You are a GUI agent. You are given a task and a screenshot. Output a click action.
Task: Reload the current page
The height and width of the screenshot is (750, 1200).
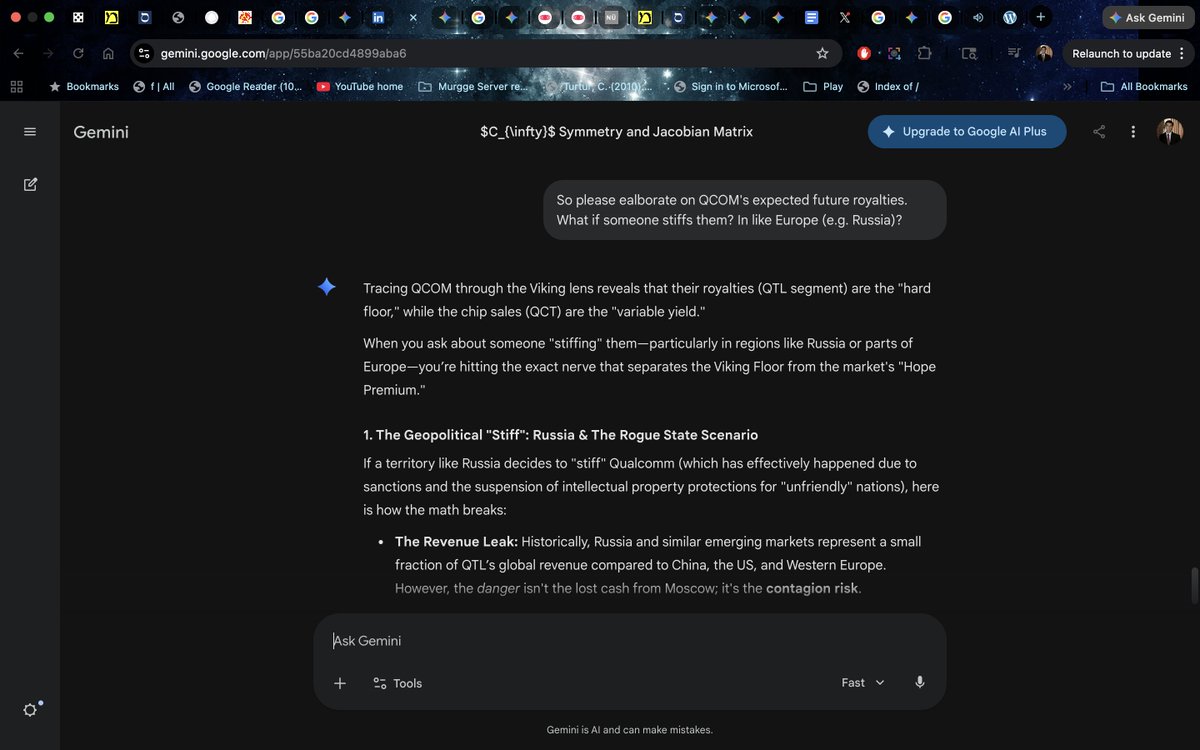click(x=78, y=54)
